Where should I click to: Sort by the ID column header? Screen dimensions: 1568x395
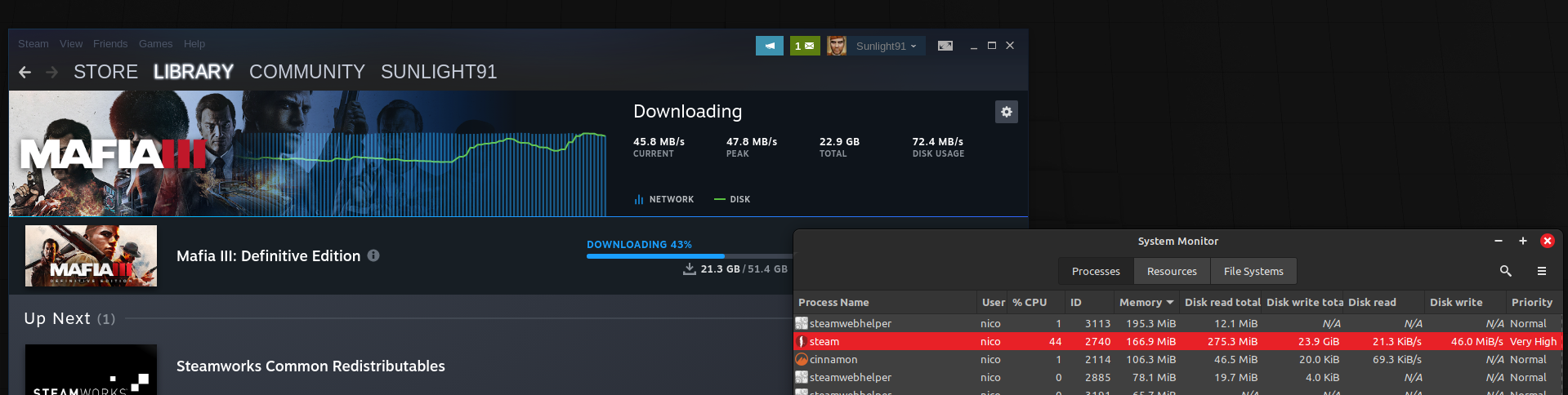tap(1089, 303)
